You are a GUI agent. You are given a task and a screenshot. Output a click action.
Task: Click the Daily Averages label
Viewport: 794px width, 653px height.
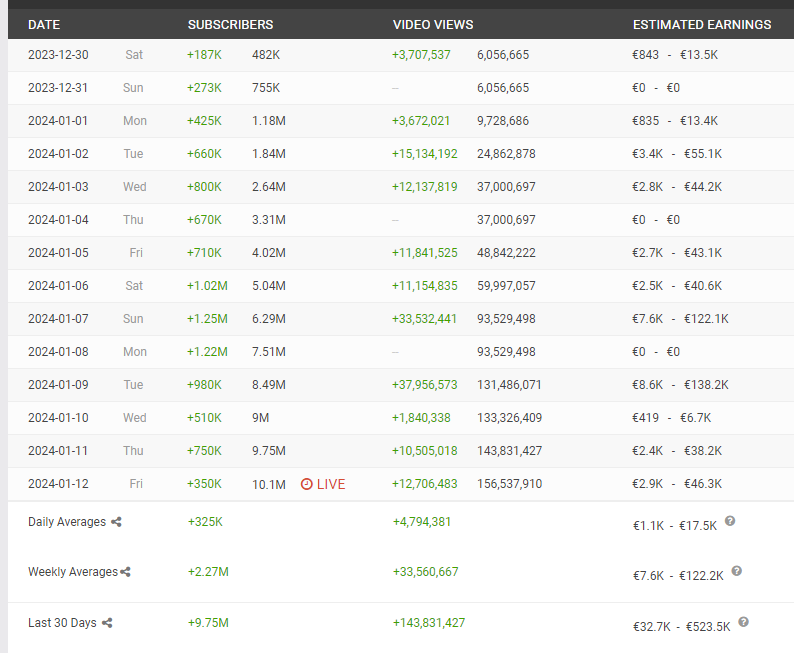tap(67, 522)
